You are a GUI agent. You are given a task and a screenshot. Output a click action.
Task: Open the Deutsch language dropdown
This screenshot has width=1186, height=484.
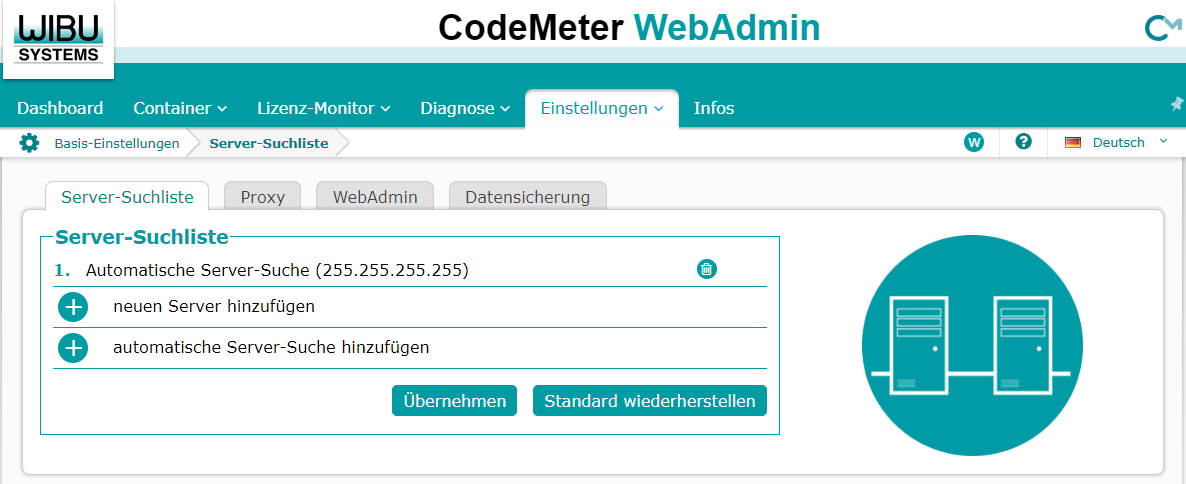pos(1116,142)
